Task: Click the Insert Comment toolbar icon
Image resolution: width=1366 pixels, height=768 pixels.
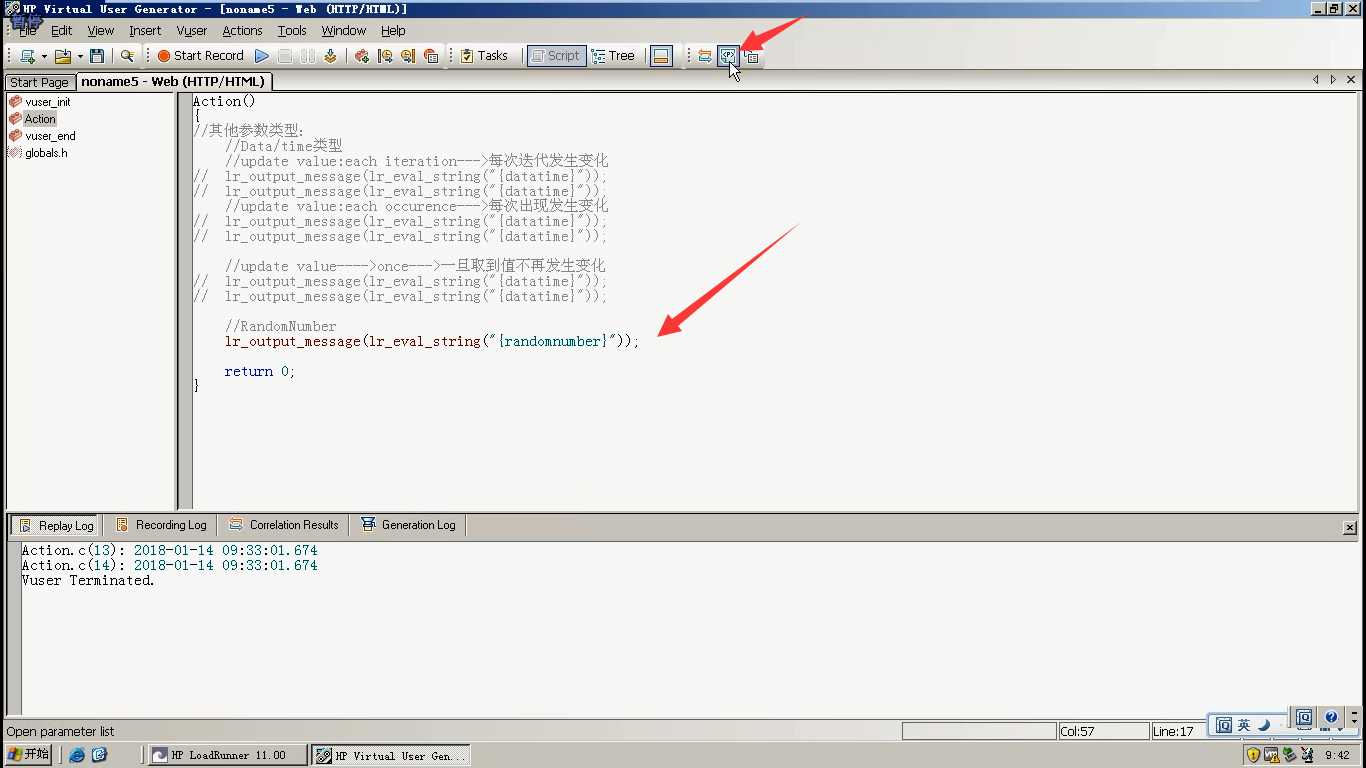Action: click(431, 56)
